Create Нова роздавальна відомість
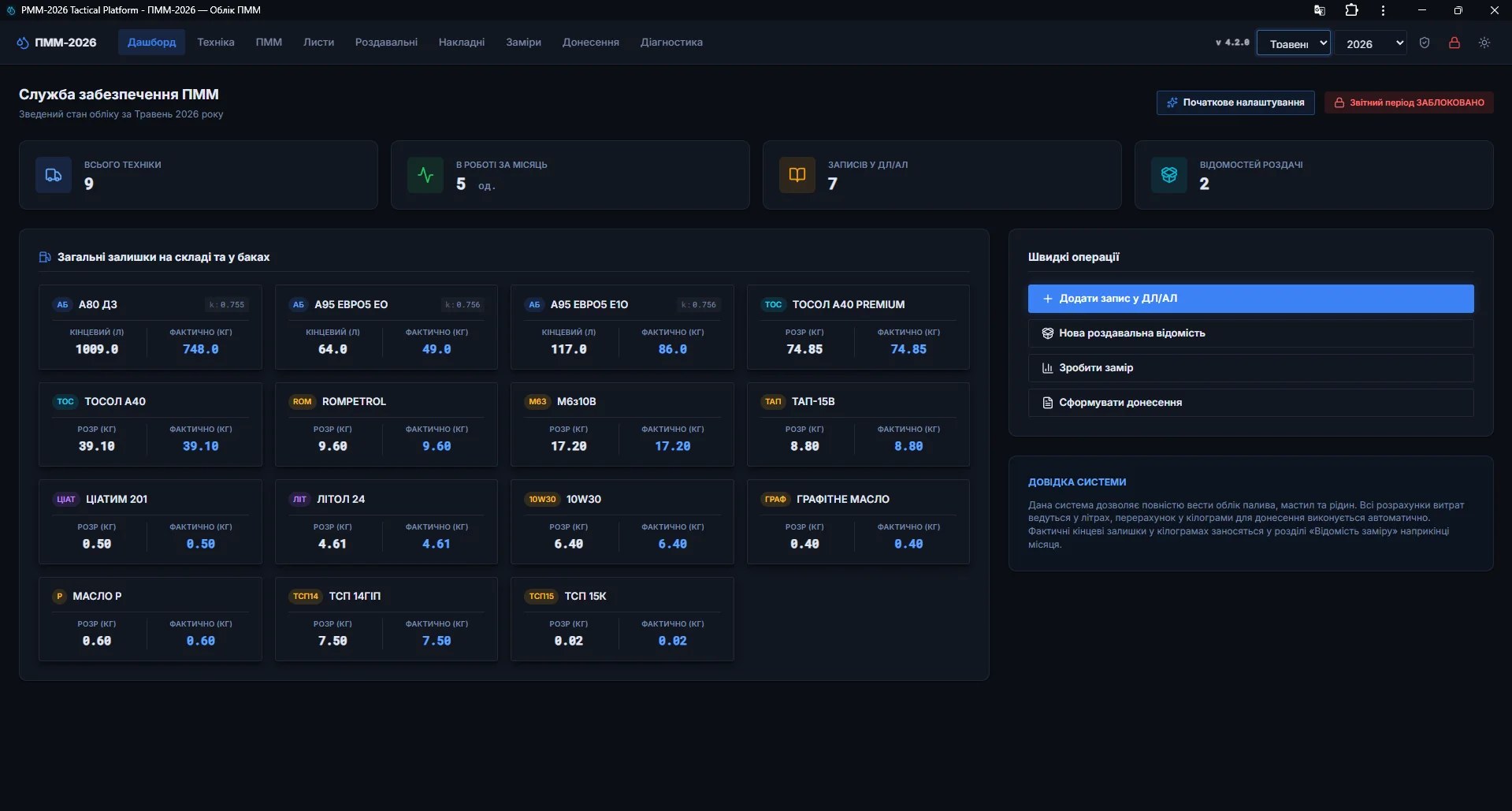The width and height of the screenshot is (1512, 811). [x=1251, y=333]
